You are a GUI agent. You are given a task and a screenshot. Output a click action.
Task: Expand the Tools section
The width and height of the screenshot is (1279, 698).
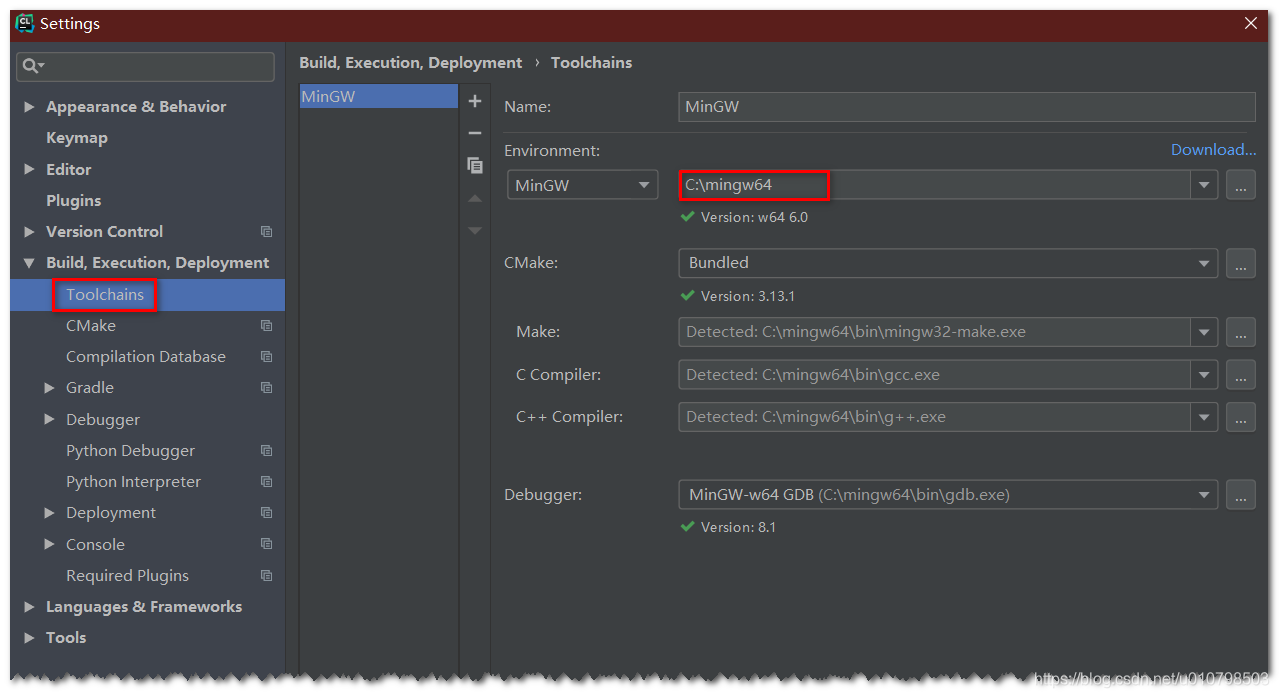[29, 638]
